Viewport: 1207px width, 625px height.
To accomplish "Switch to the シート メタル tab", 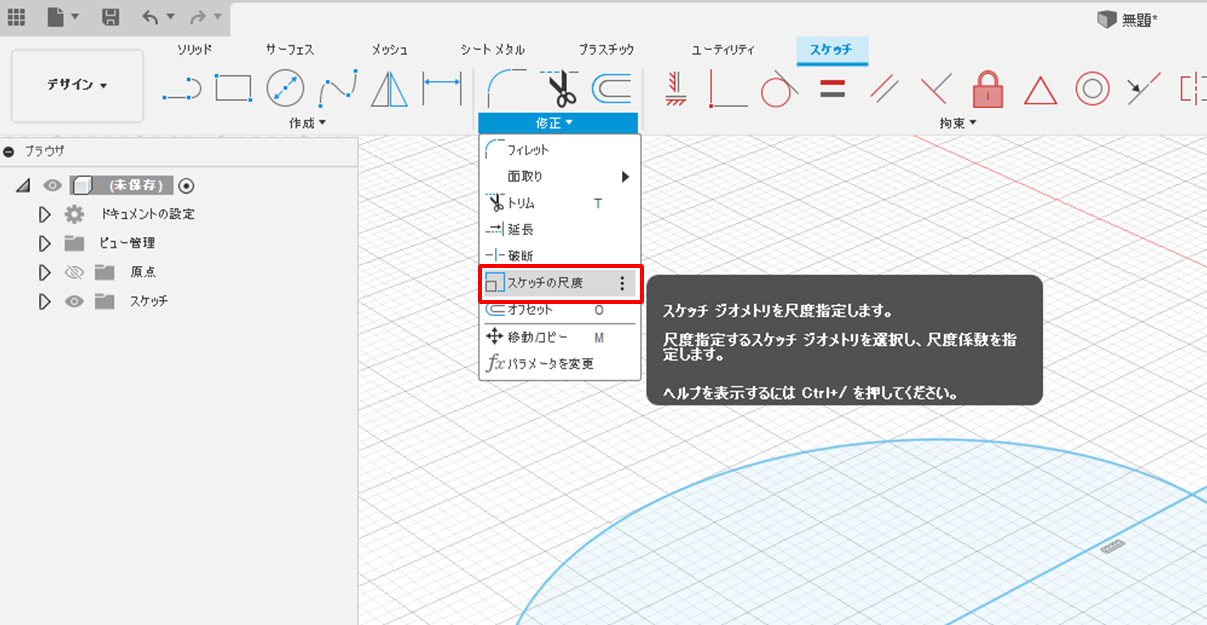I will (492, 49).
